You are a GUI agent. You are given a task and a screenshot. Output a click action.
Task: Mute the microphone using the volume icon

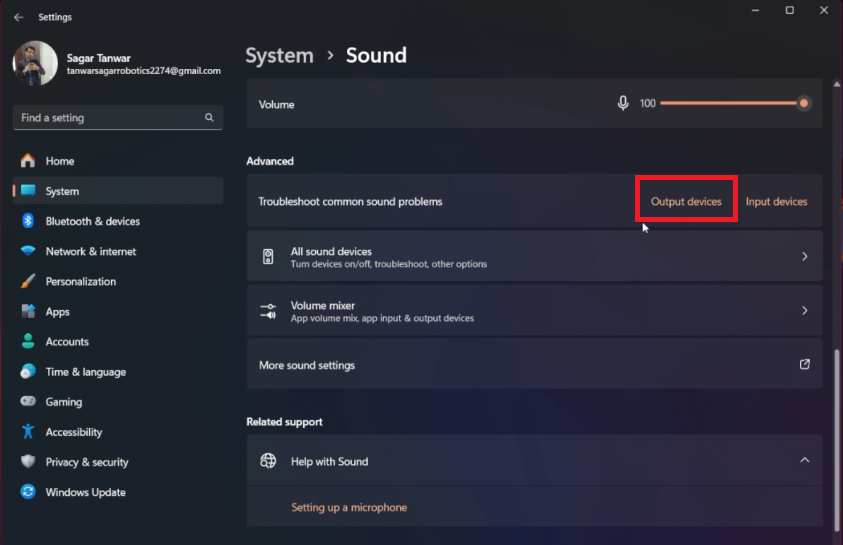(623, 103)
